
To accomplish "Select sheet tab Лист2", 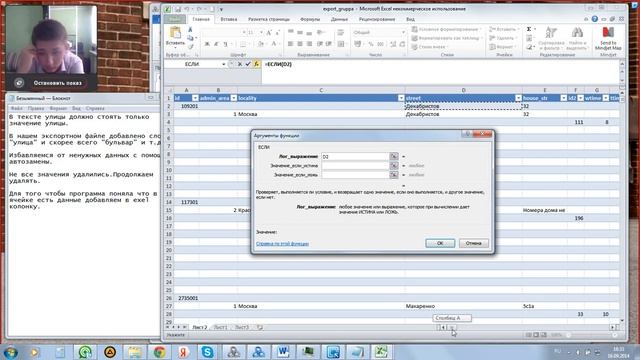I will pos(200,327).
